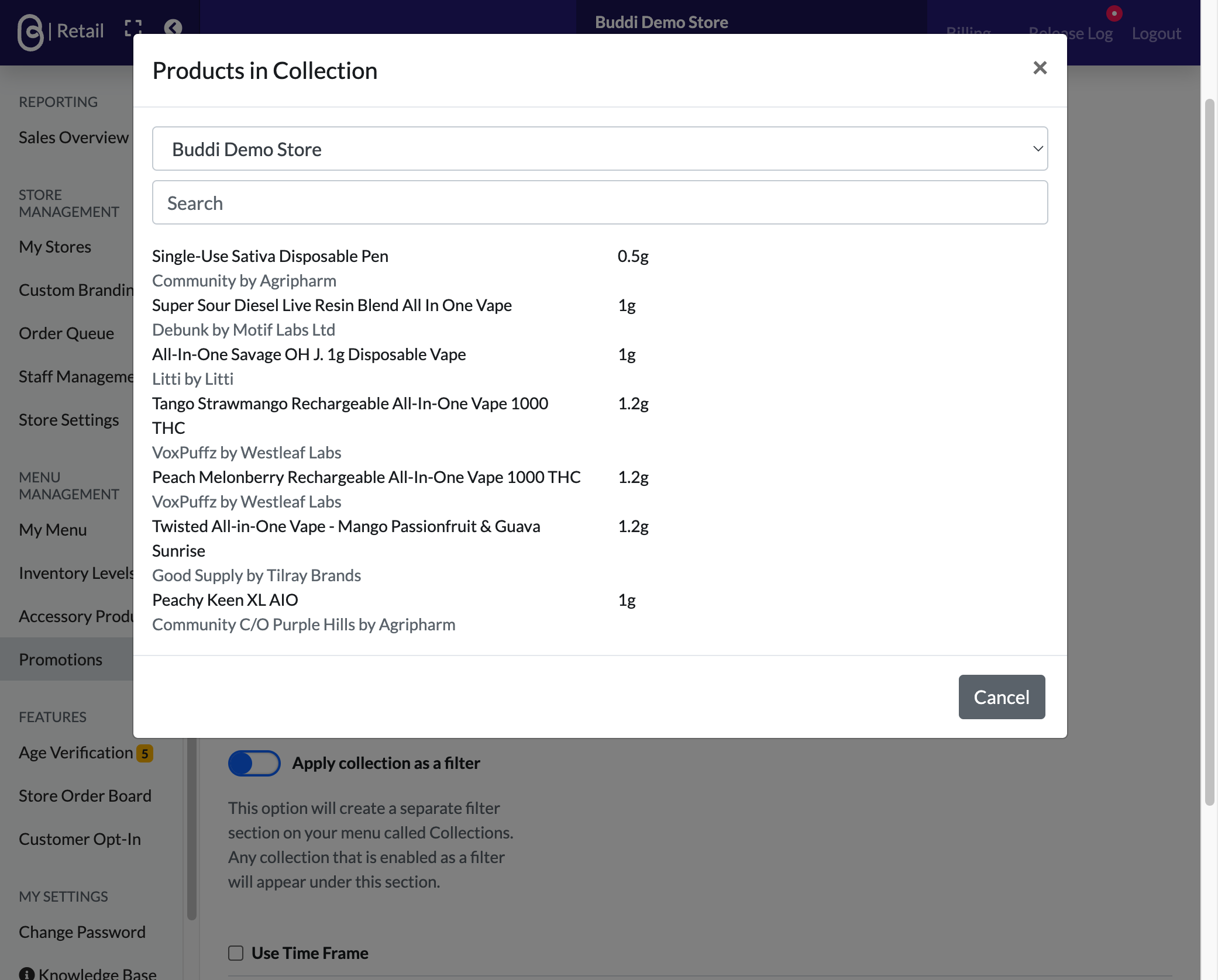Open the Knowledge Base info icon
The width and height of the screenshot is (1218, 980).
click(x=27, y=974)
